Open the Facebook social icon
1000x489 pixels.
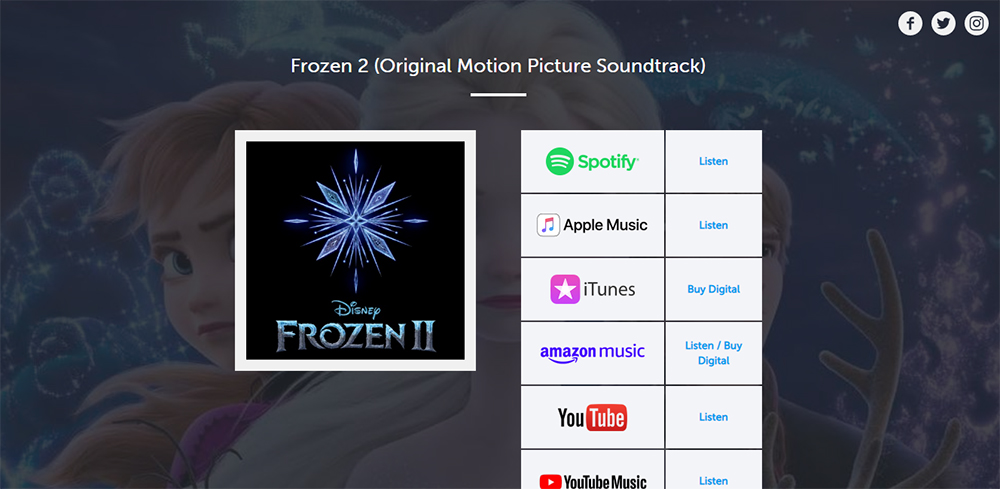point(910,24)
